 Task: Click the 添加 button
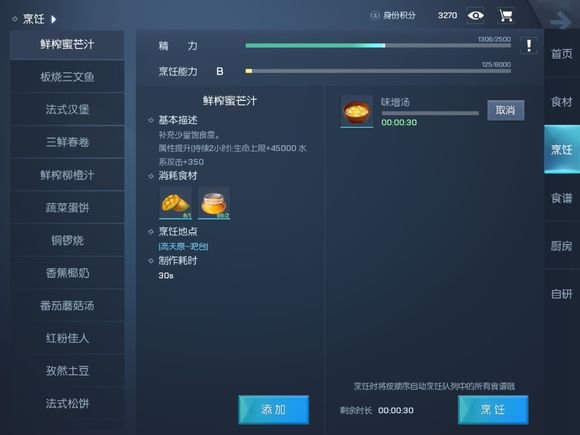pyautogui.click(x=273, y=409)
